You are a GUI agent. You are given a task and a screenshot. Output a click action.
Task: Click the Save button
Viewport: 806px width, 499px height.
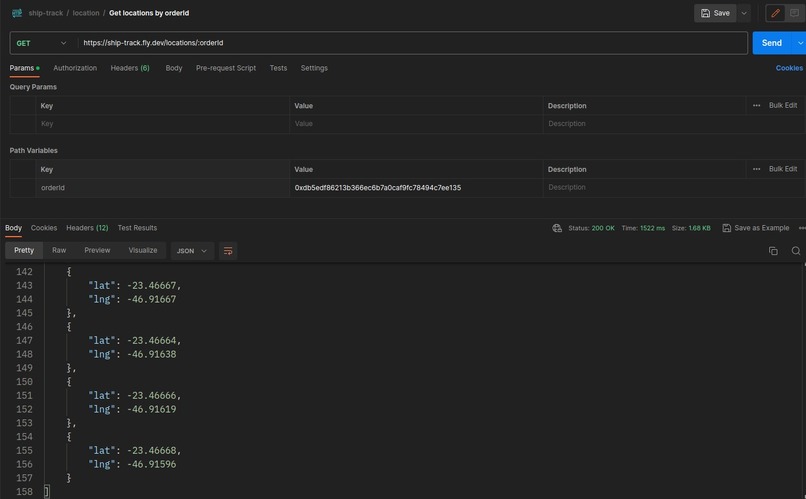[715, 13]
